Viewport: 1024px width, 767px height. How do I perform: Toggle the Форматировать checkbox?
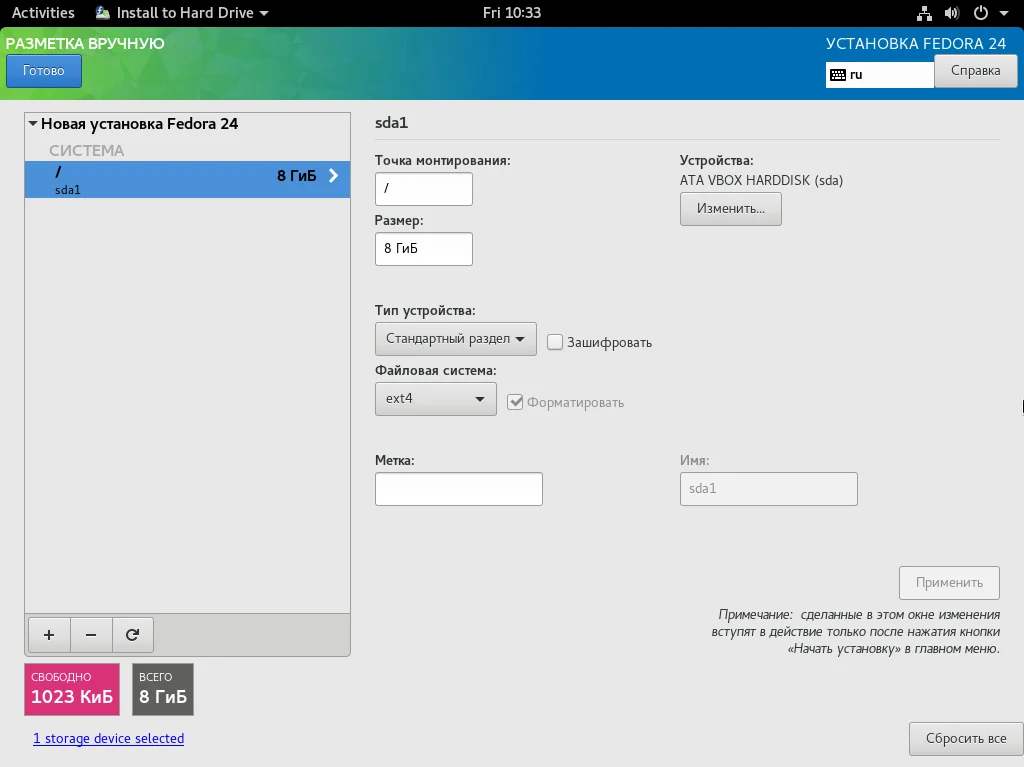pos(515,402)
